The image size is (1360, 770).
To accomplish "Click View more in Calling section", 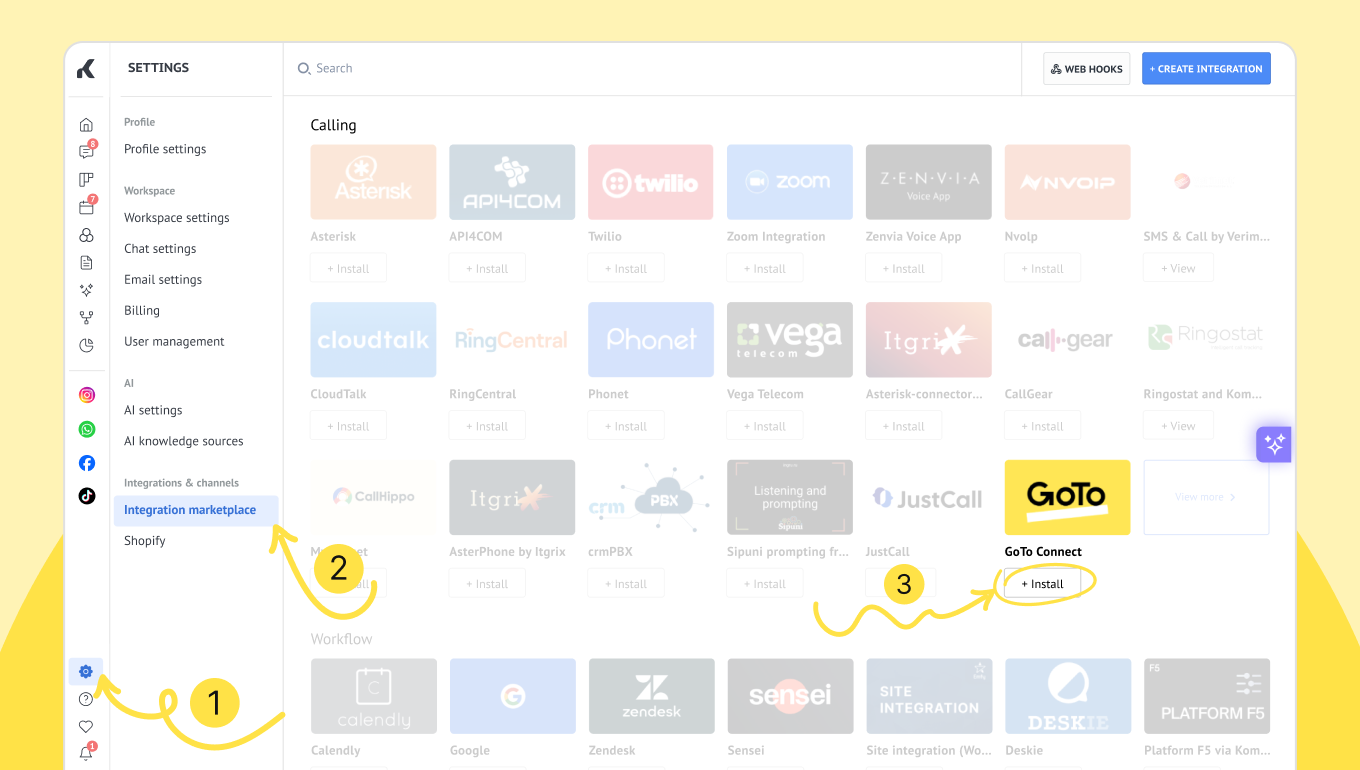I will point(1206,497).
